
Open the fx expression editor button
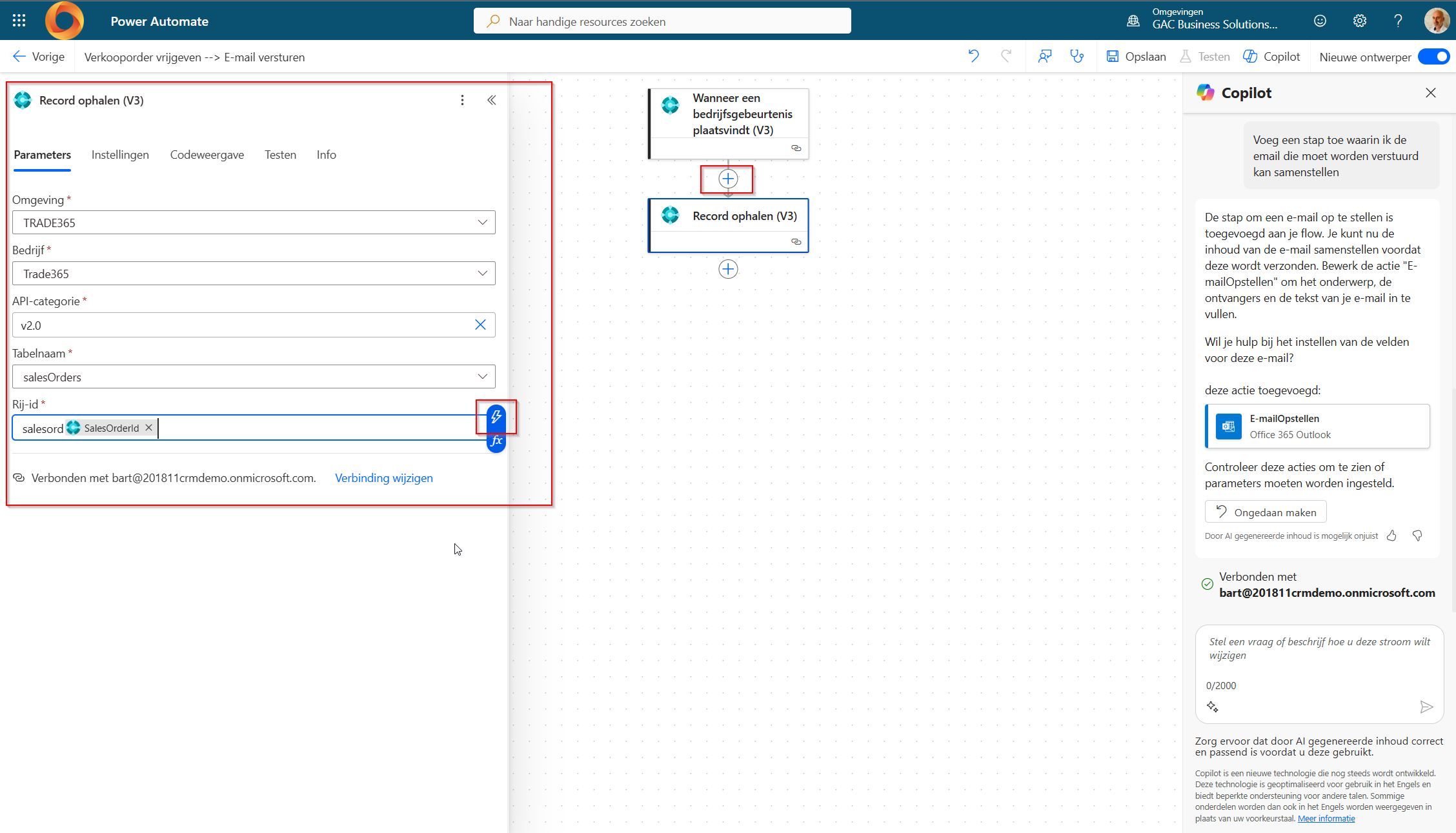pyautogui.click(x=496, y=441)
